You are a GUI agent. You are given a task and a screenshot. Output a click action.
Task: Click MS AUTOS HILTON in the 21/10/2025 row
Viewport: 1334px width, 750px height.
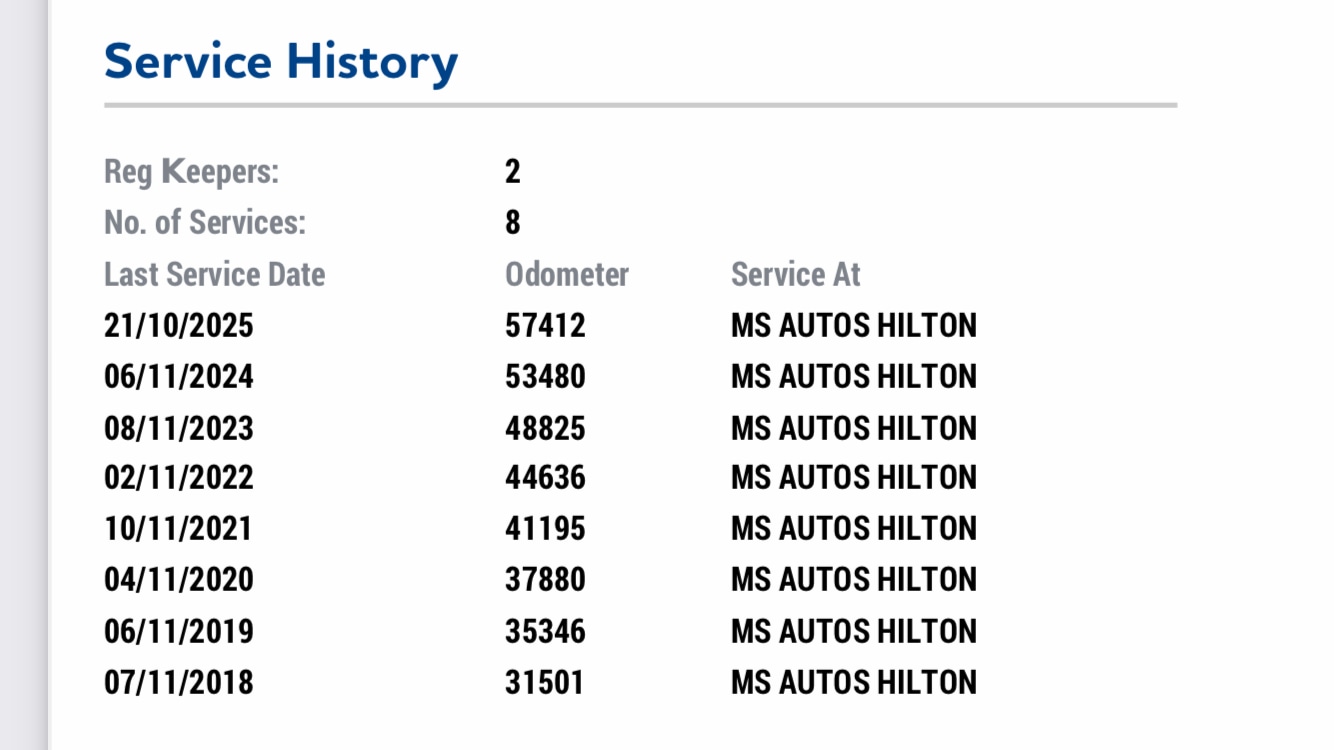pyautogui.click(x=853, y=325)
